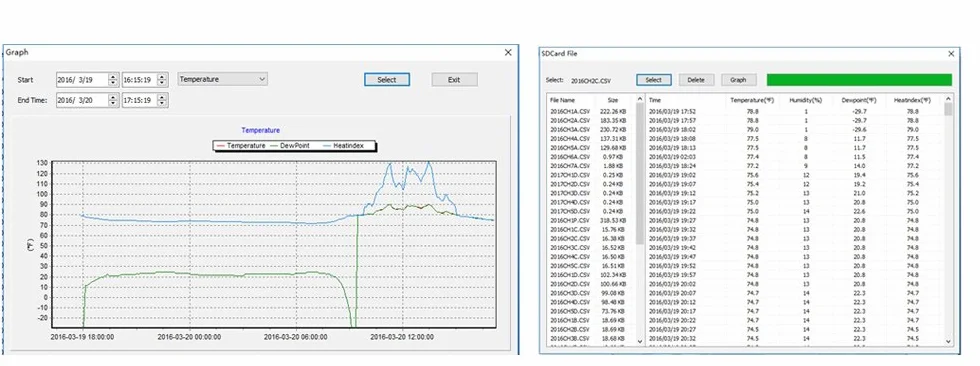Screen dimensions: 980x366
Task: Close the SDCard File window
Action: coord(952,54)
